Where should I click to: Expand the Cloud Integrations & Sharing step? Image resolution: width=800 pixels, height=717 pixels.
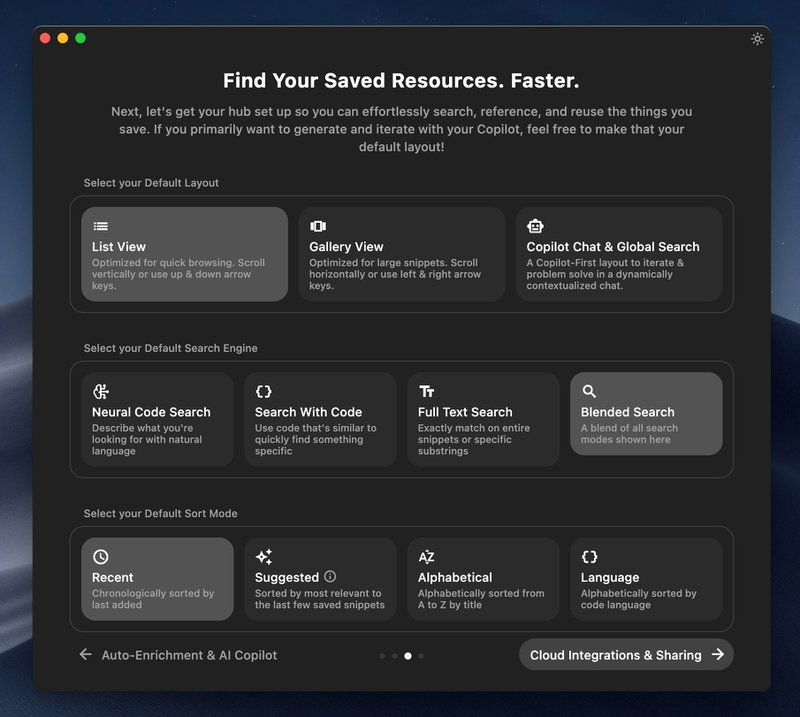[625, 655]
